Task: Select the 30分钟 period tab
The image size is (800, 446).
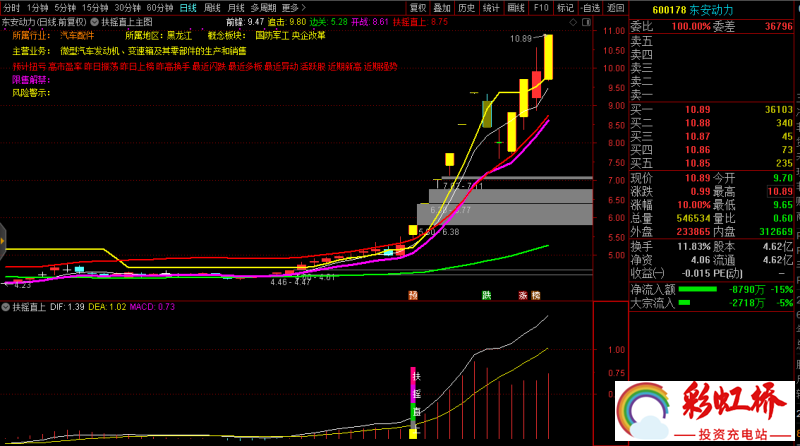Action: coord(127,8)
